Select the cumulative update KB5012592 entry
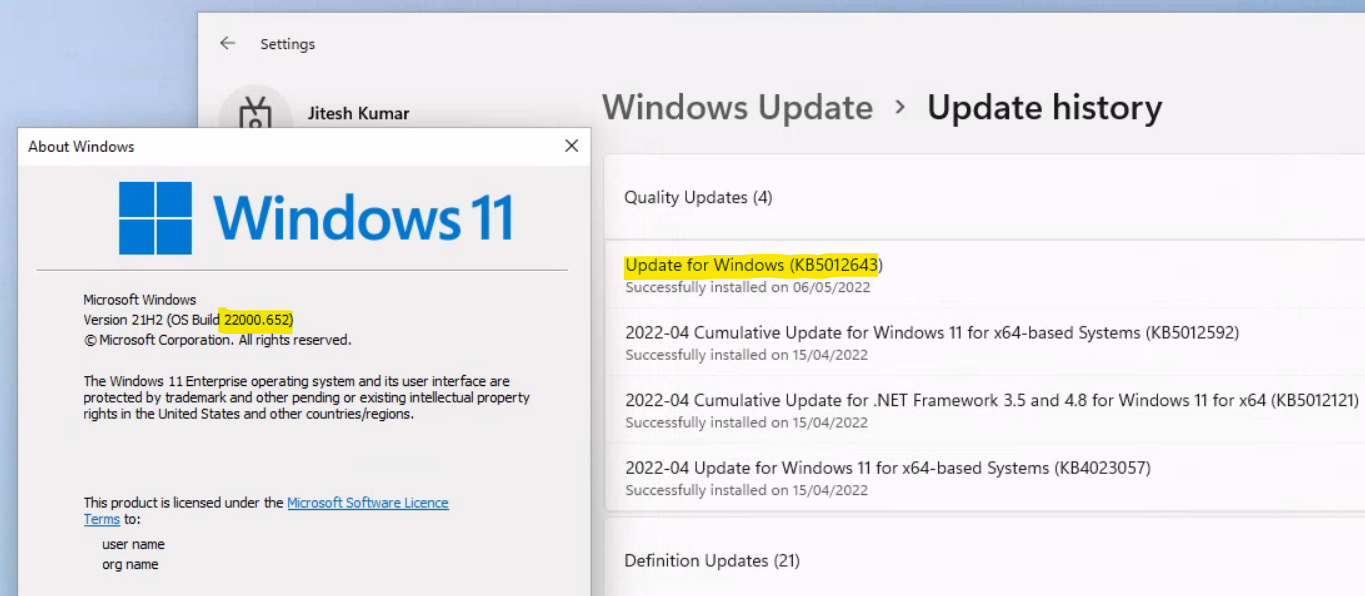This screenshot has height=596, width=1365. pyautogui.click(x=932, y=332)
